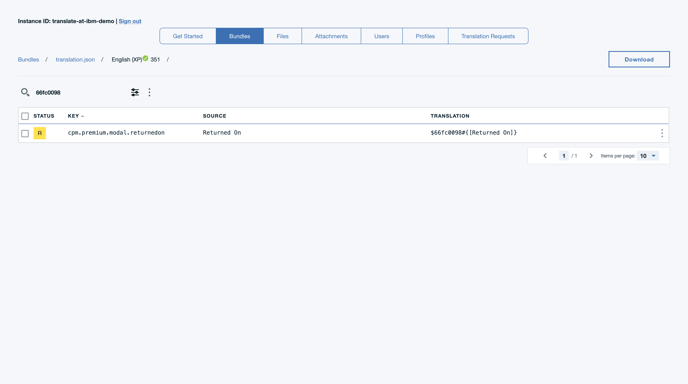Go to the next page arrow
The height and width of the screenshot is (384, 688).
click(x=591, y=156)
